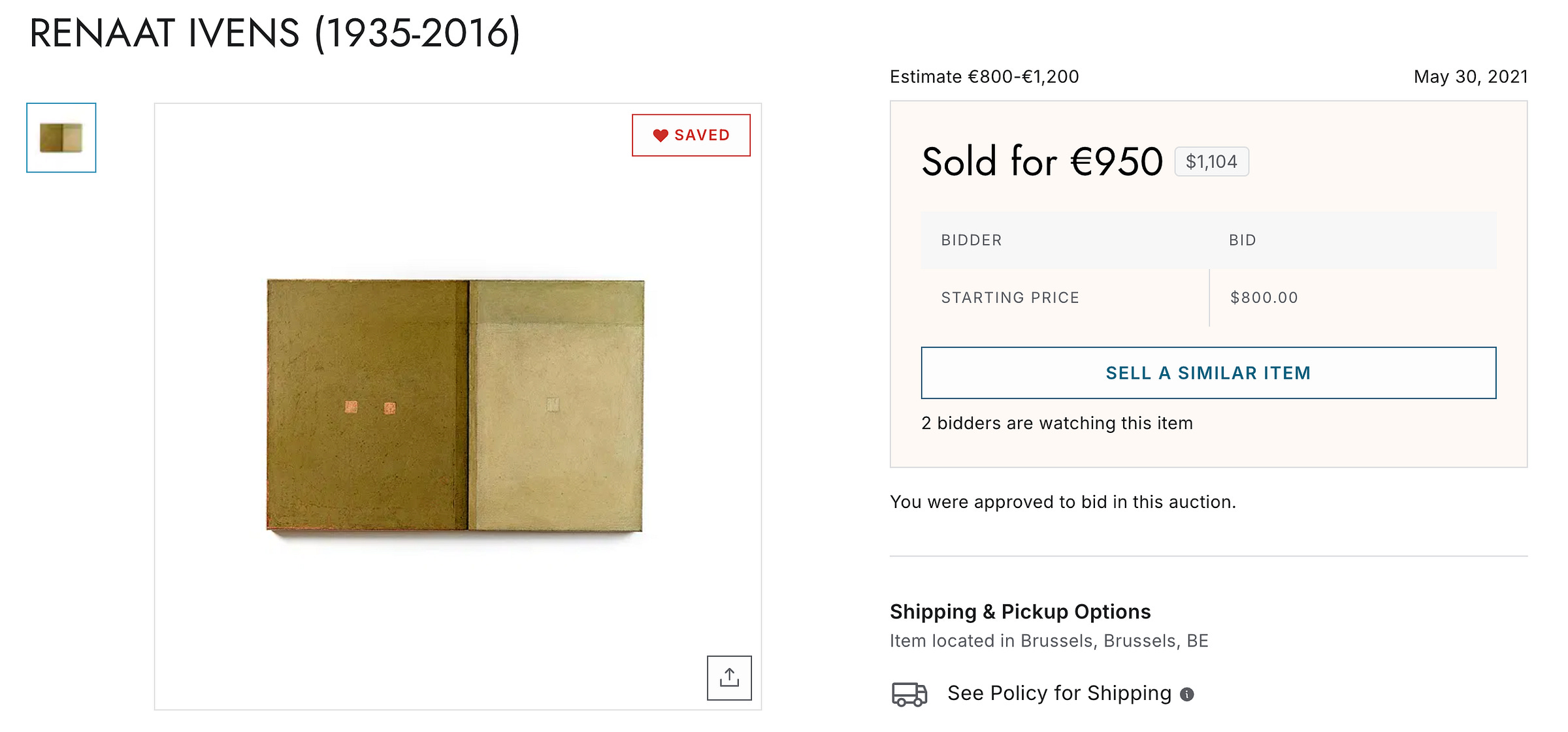Click the share icon below the artwork
The image size is (1568, 732).
click(729, 678)
